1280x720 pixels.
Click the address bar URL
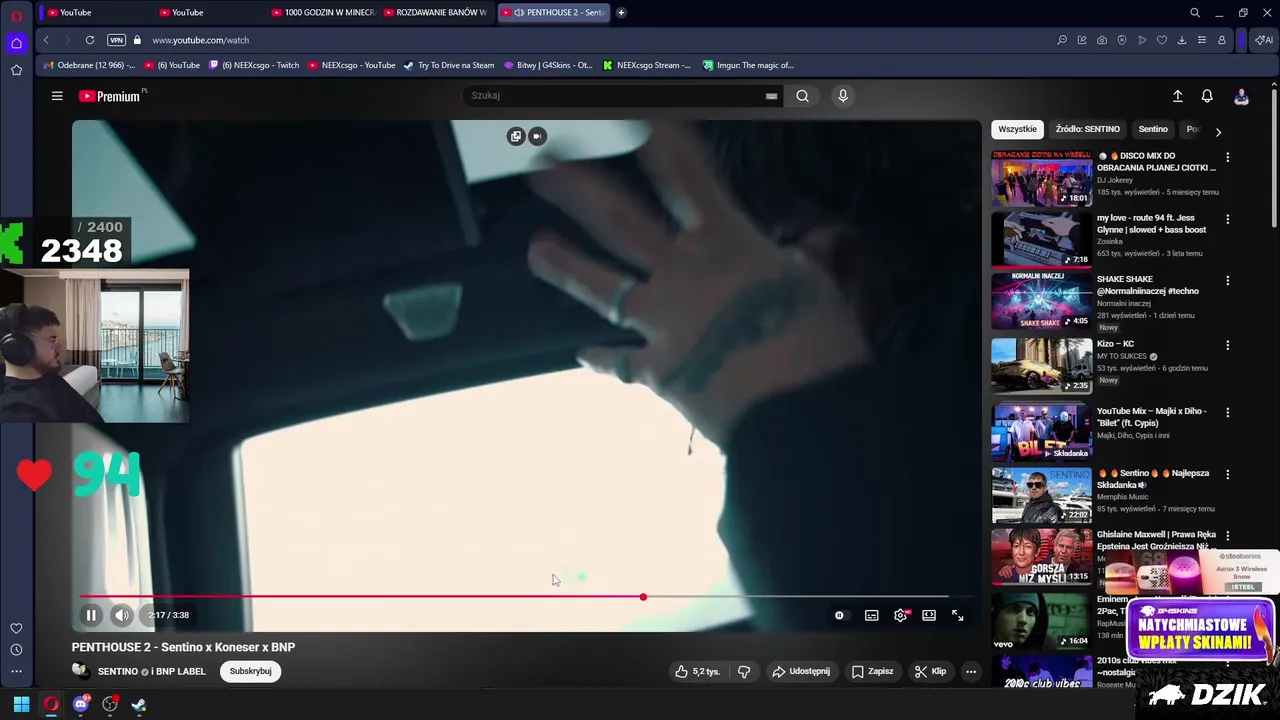(x=200, y=40)
